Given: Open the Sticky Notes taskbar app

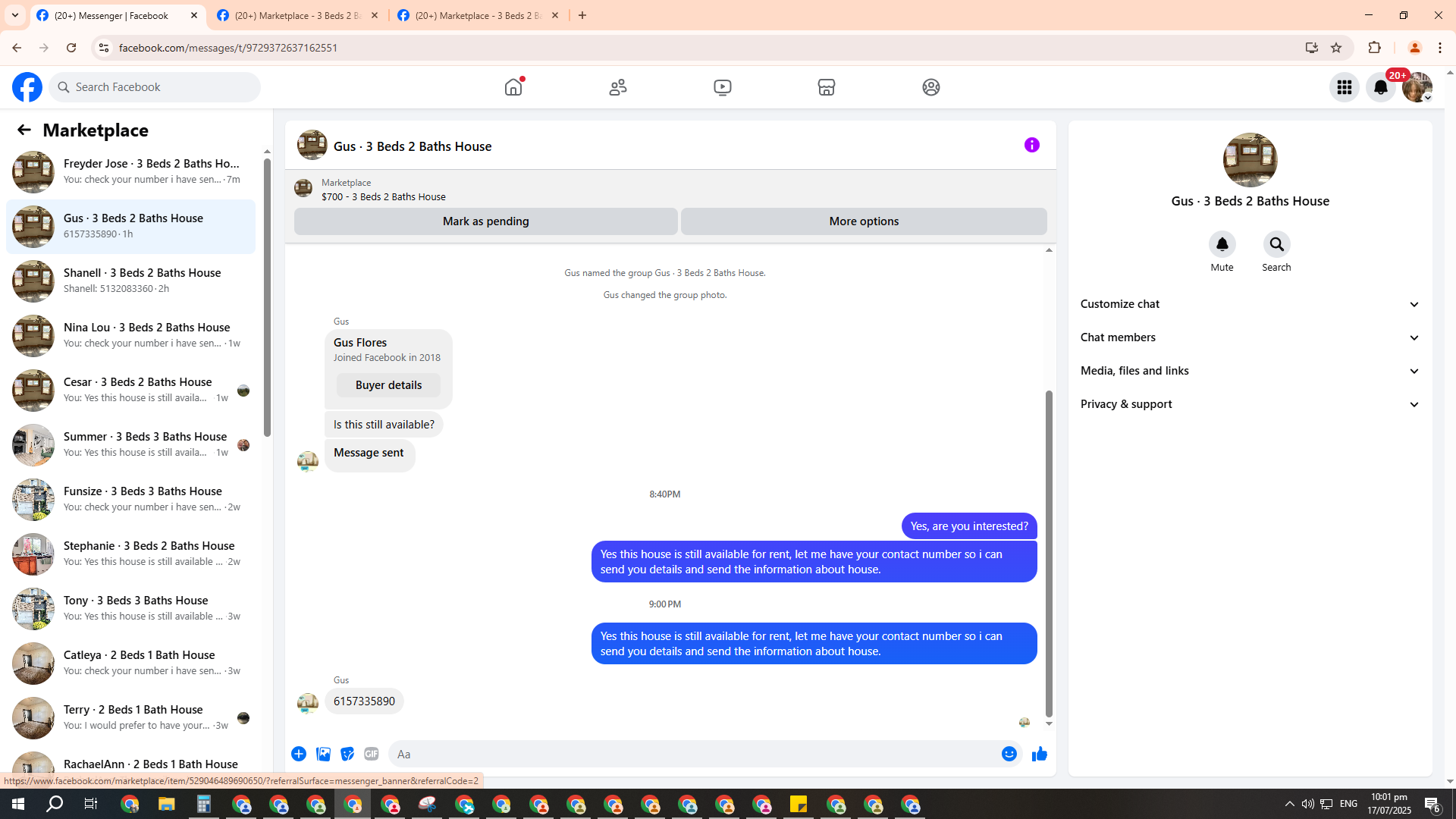Looking at the screenshot, I should 799,804.
